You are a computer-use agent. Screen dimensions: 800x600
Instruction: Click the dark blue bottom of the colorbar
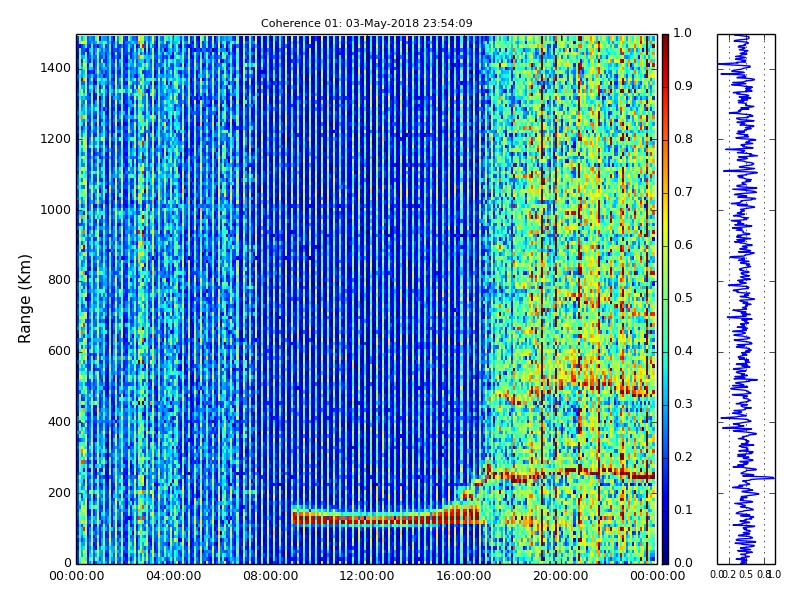pos(665,554)
